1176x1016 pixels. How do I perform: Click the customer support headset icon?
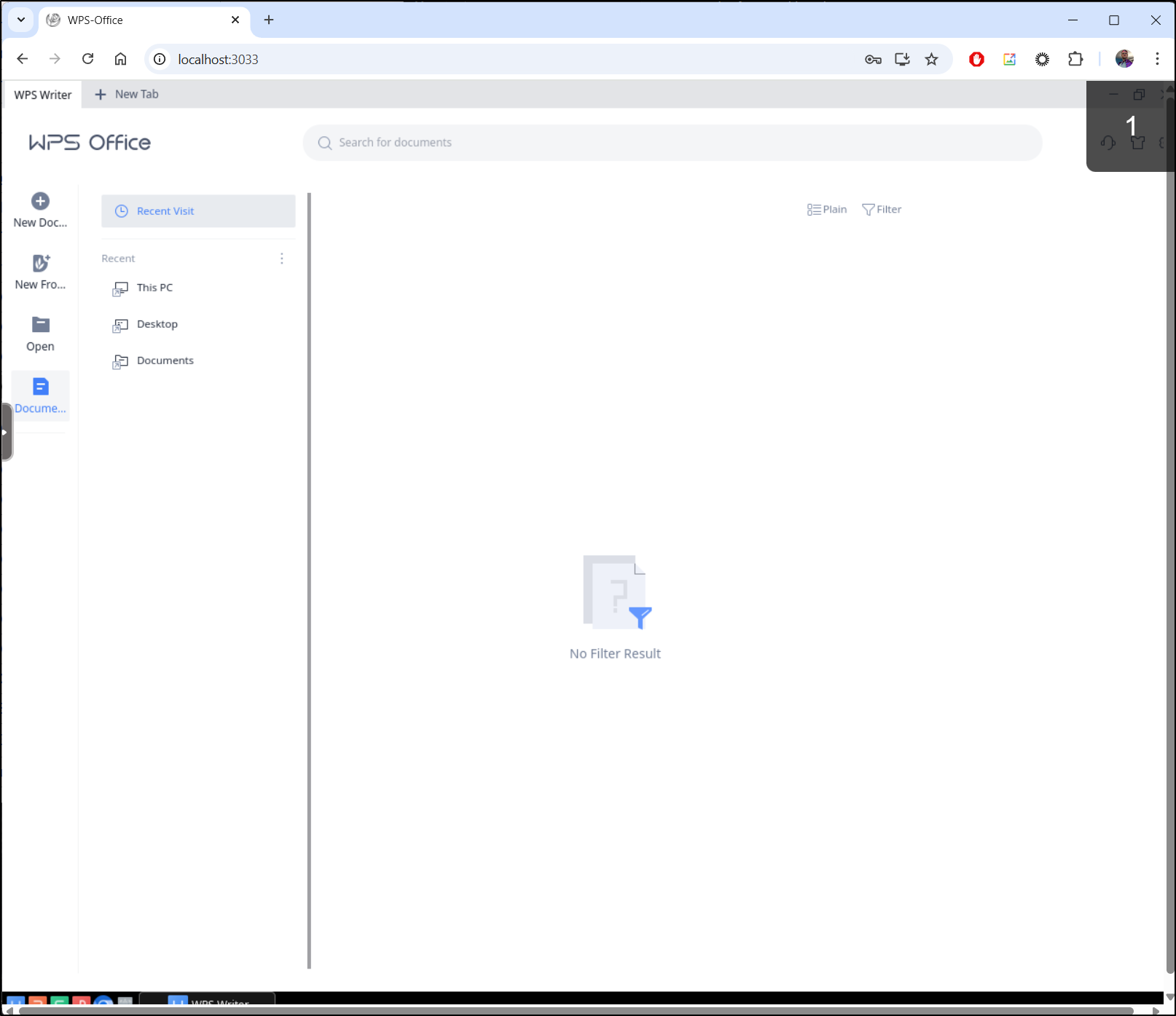[1108, 143]
